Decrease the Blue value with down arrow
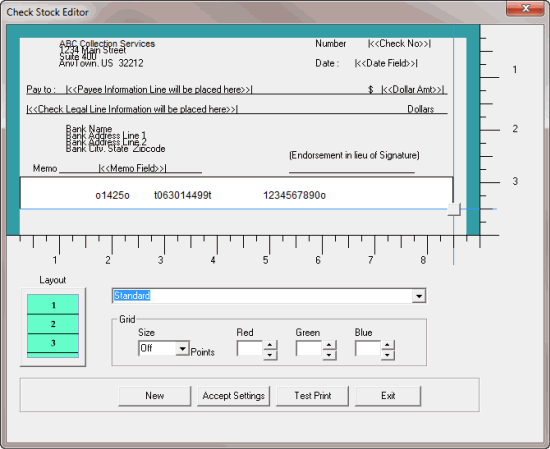550x449 pixels. click(387, 355)
